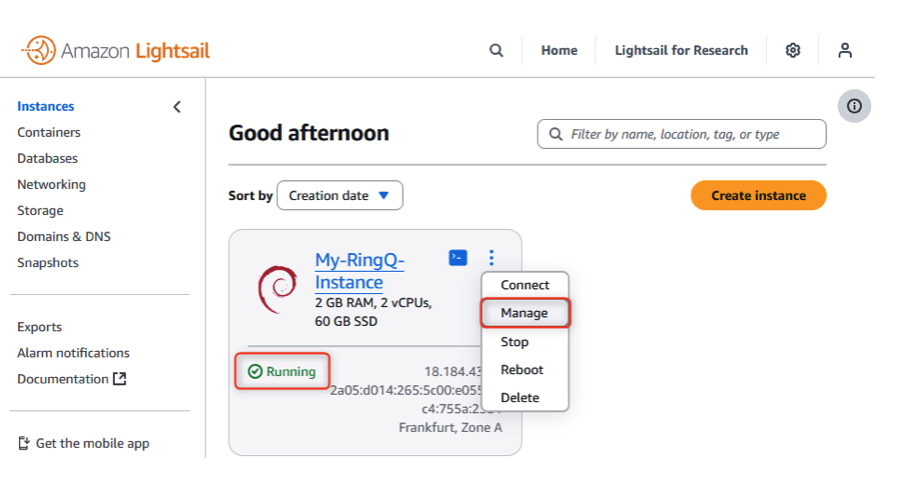Click the filter by name input field

(x=682, y=134)
